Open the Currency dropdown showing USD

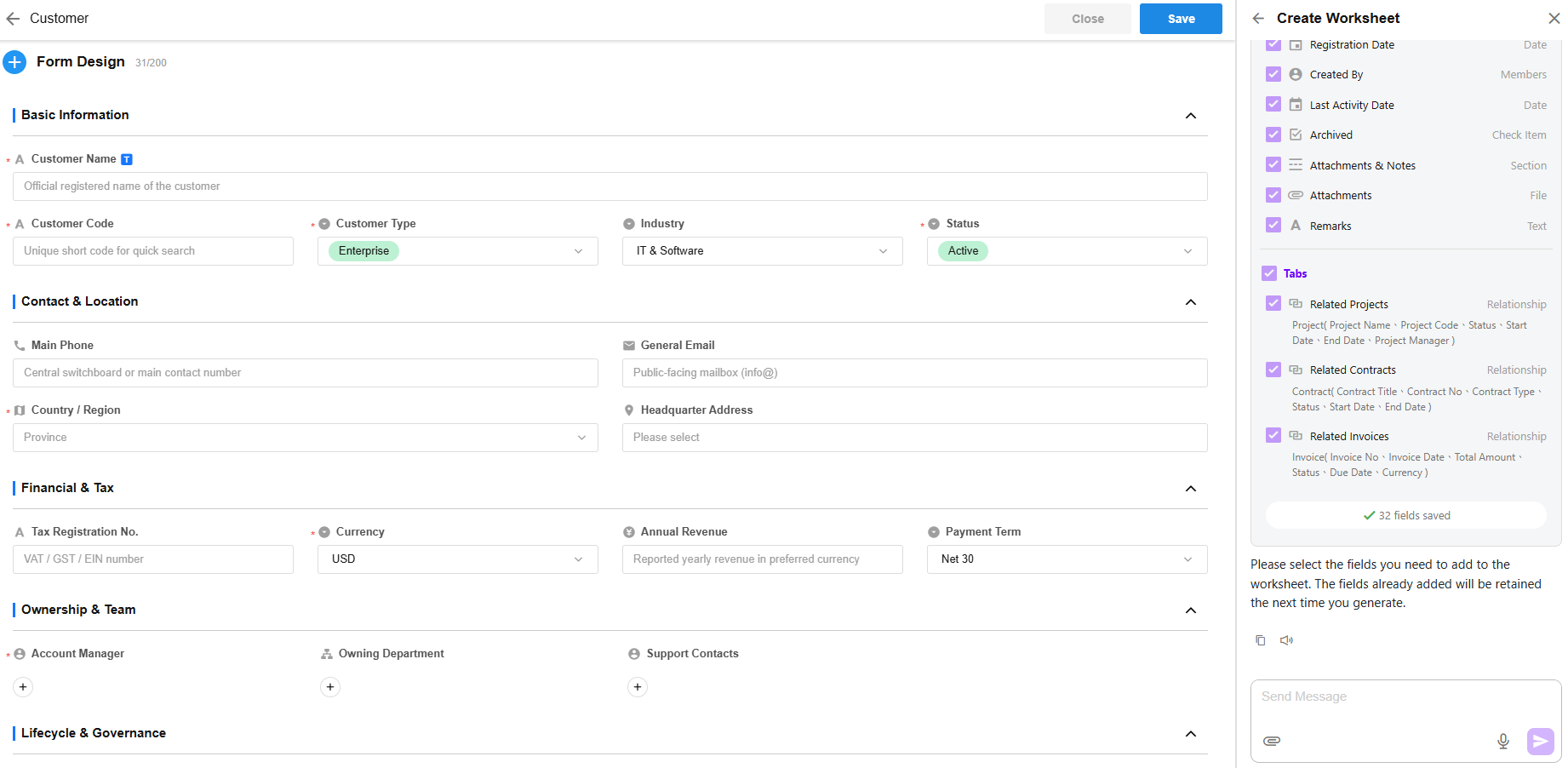tap(457, 559)
